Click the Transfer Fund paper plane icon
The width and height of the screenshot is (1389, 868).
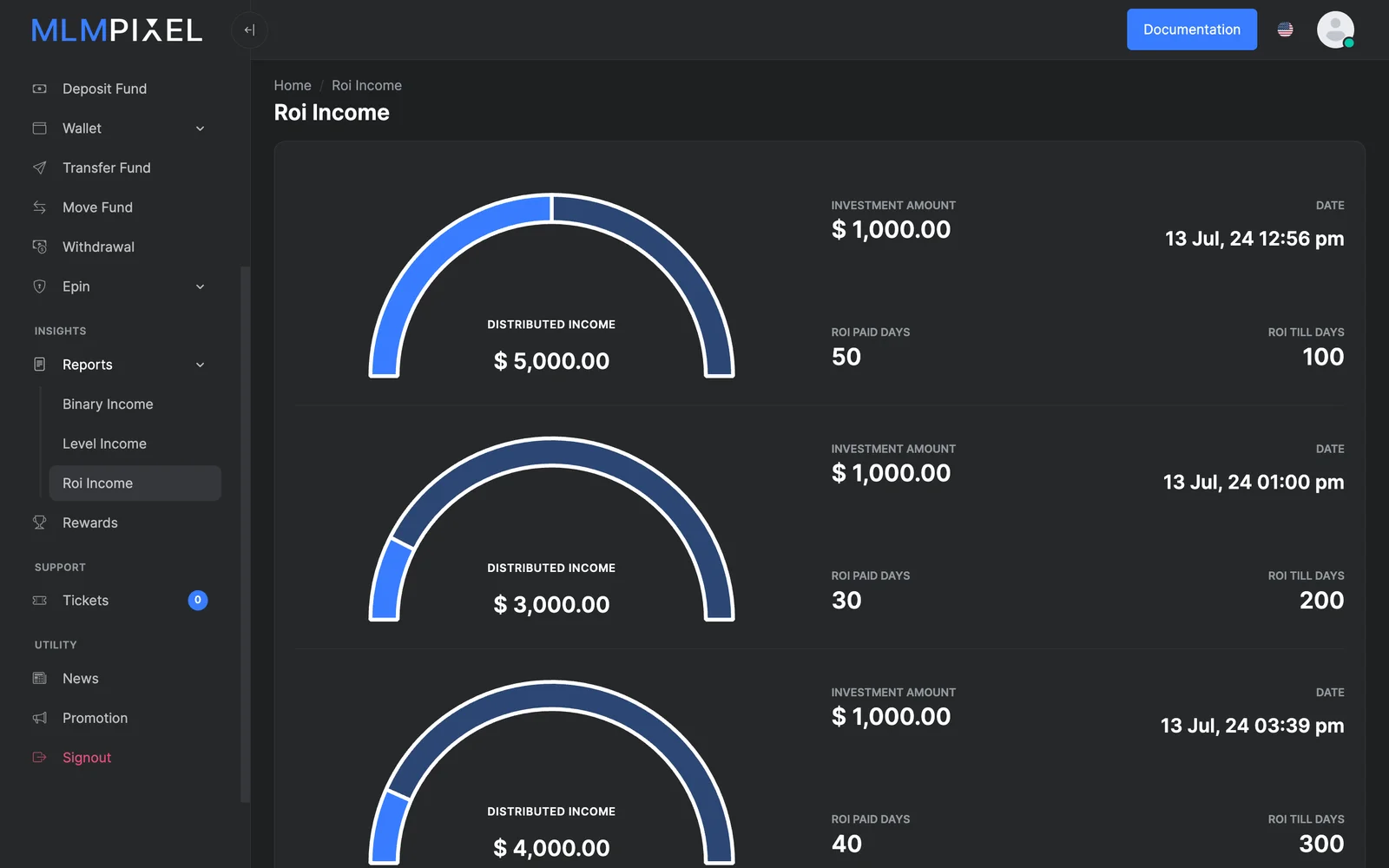point(39,168)
